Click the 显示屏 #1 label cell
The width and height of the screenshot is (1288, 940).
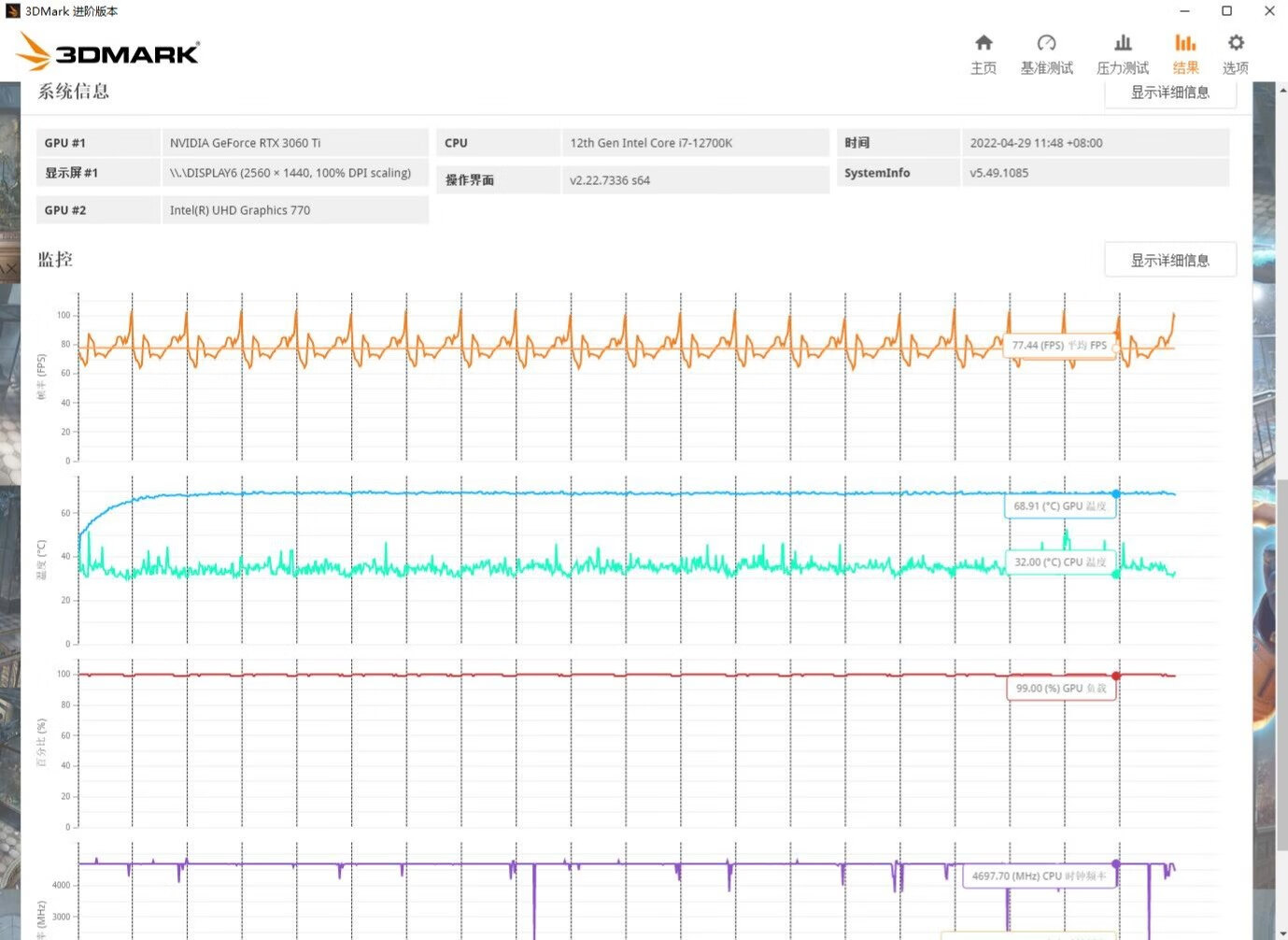click(x=98, y=173)
